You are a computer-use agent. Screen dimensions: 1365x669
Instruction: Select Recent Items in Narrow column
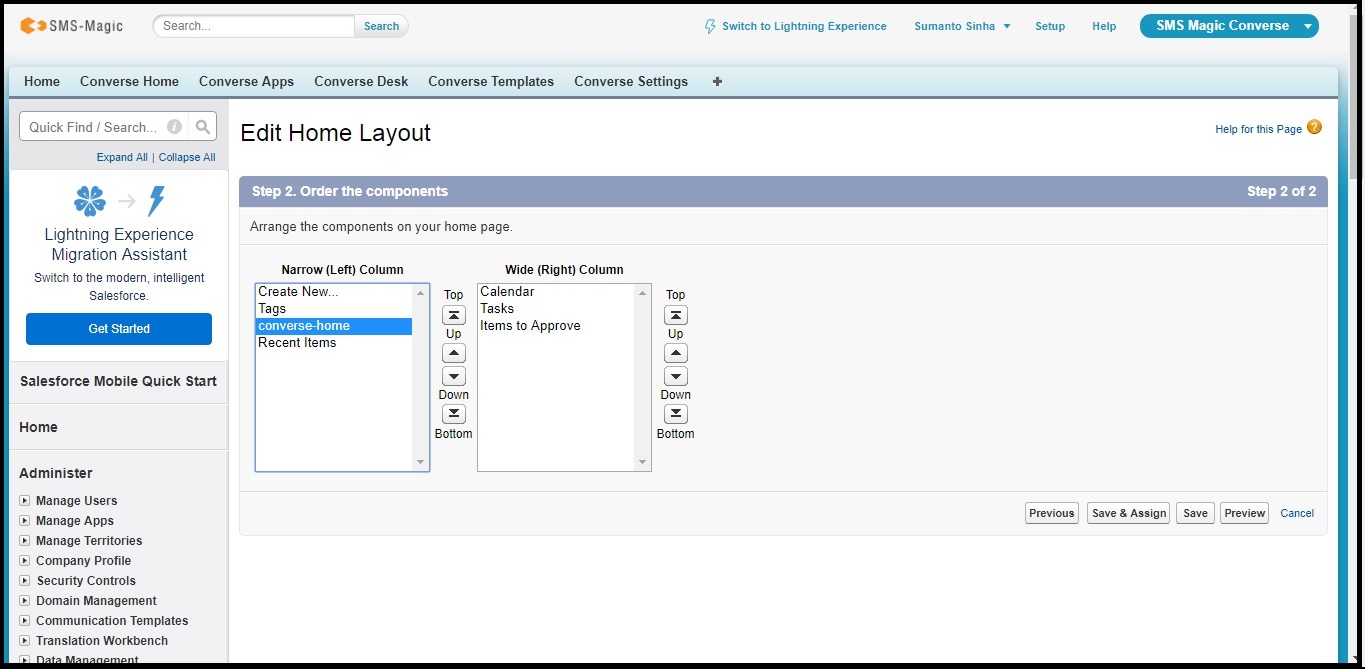click(x=334, y=343)
